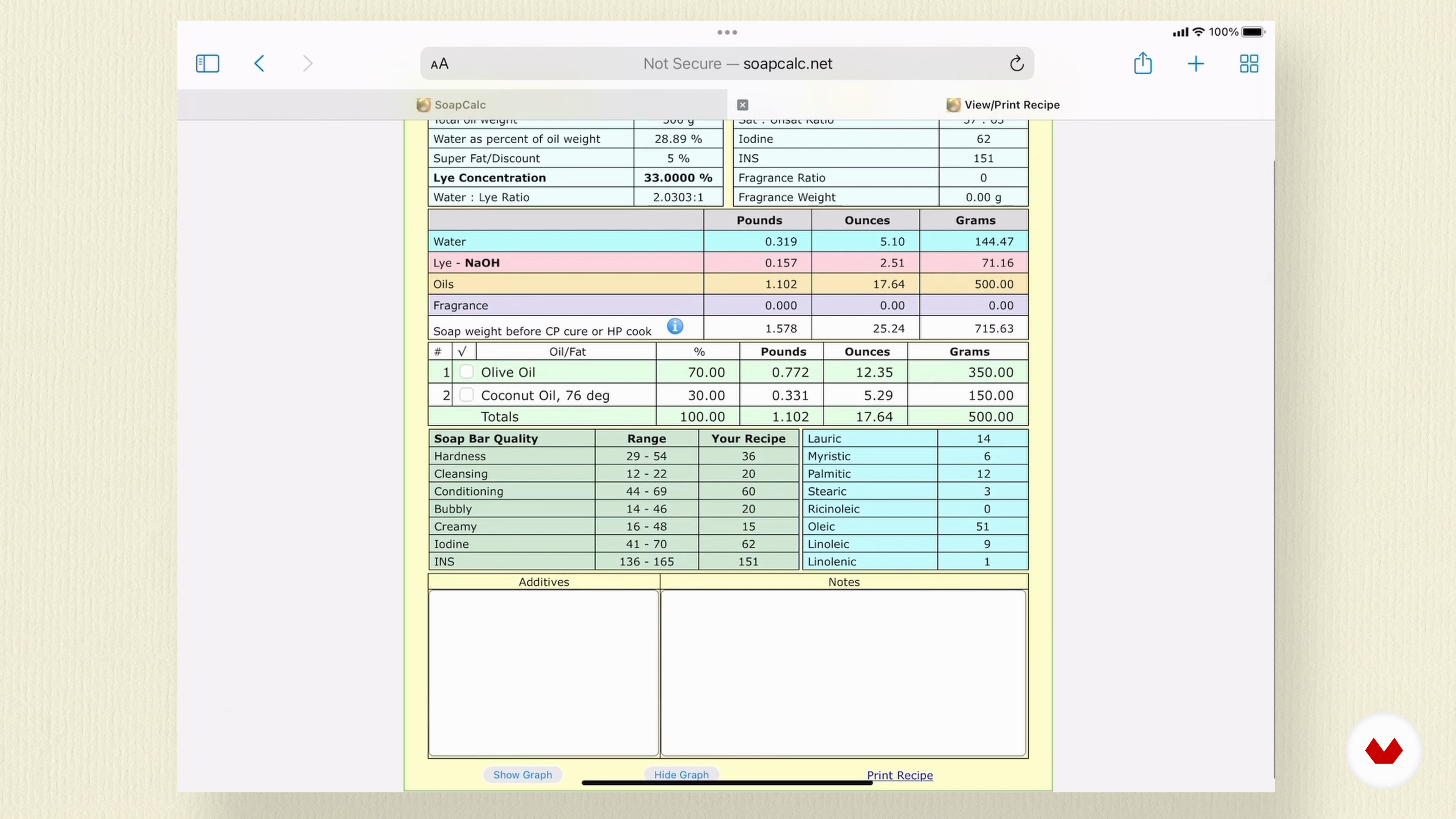Image resolution: width=1456 pixels, height=819 pixels.
Task: Click the Water : Lye Ratio 2.0303:1 value
Action: click(678, 197)
